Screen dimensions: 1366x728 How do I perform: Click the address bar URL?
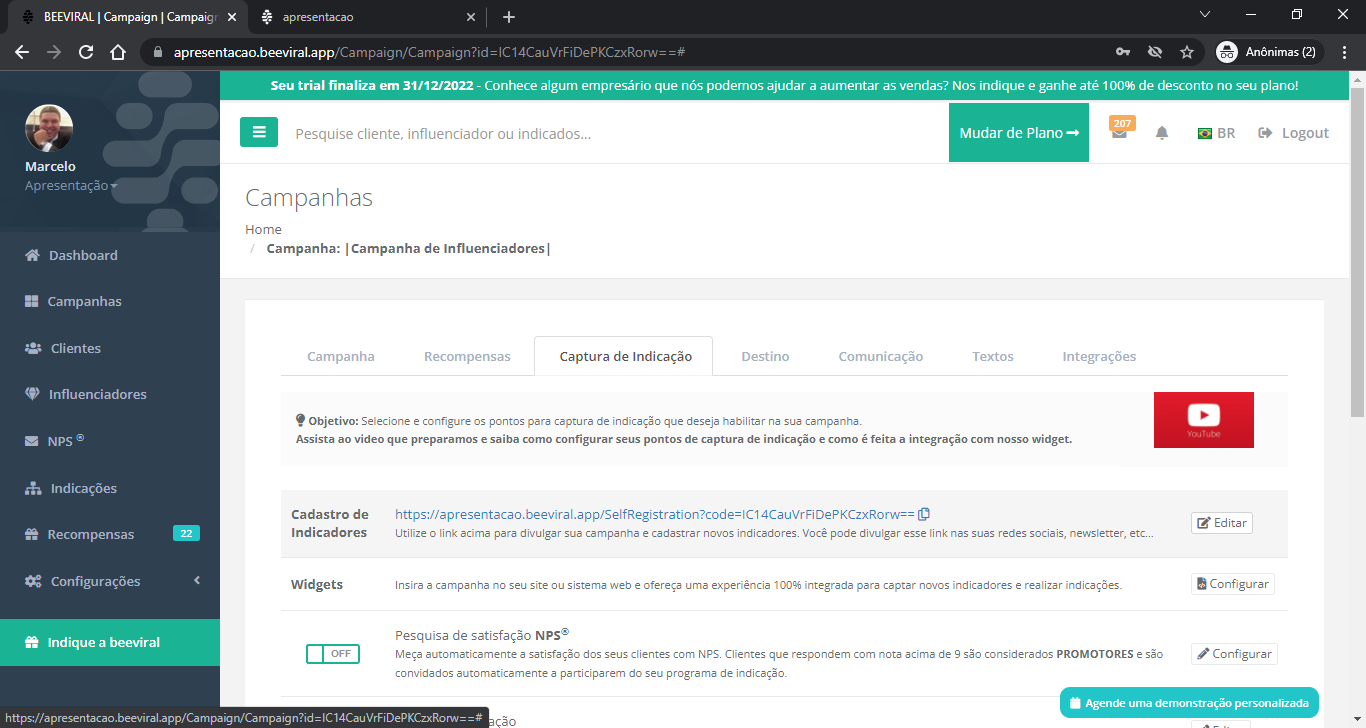click(428, 52)
